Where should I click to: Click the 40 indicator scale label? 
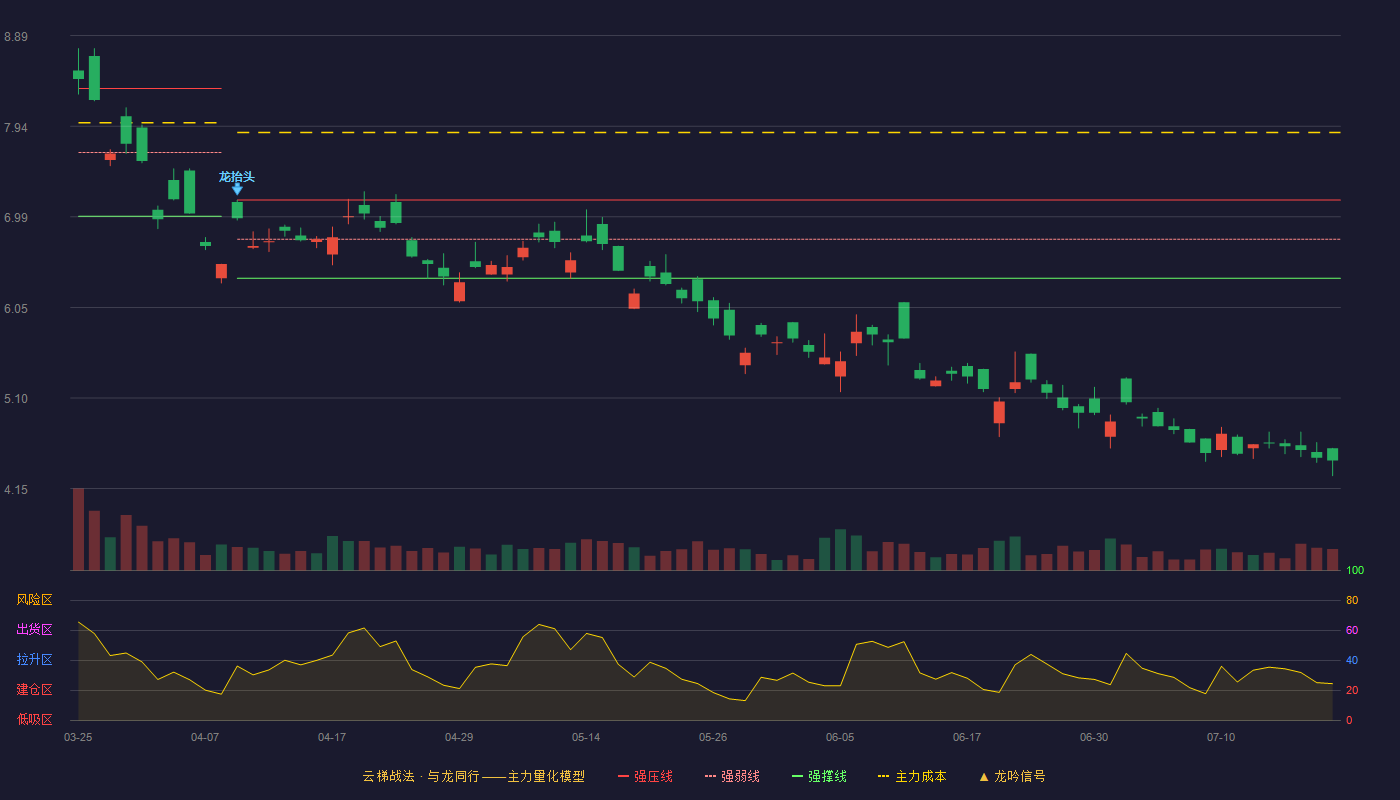point(1352,660)
